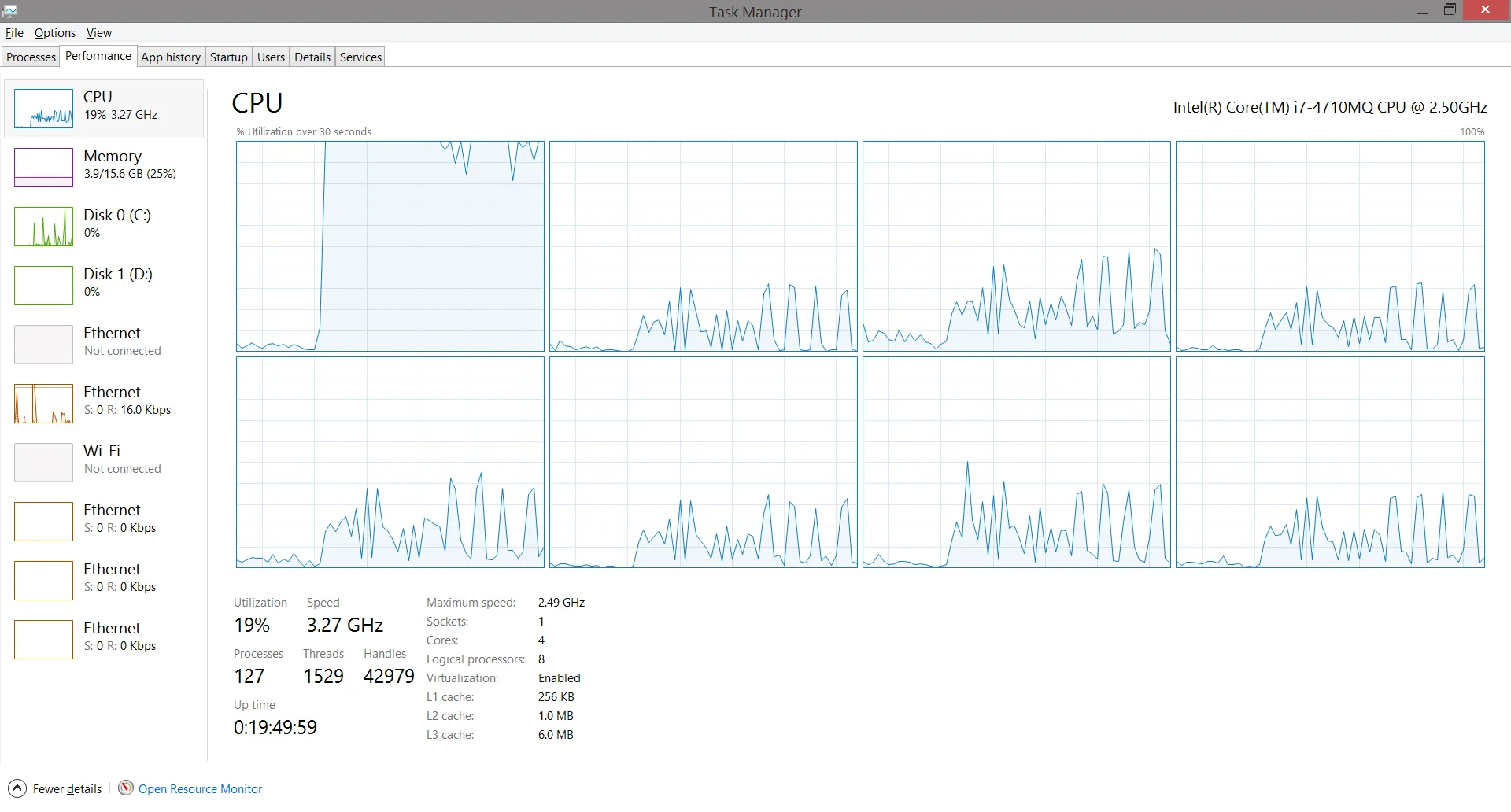Click the Task Manager title bar icon

[9, 11]
